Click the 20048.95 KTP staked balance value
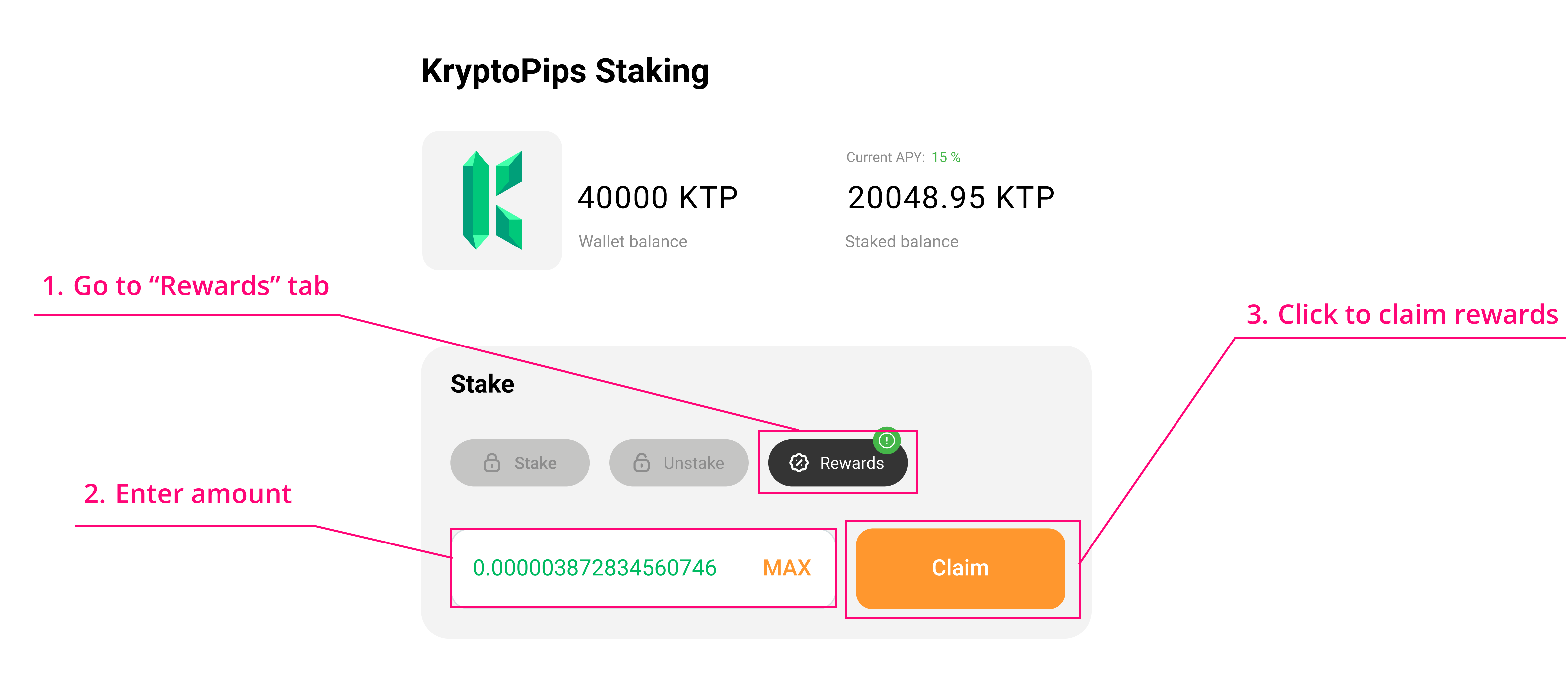The height and width of the screenshot is (691, 1568). 951,198
